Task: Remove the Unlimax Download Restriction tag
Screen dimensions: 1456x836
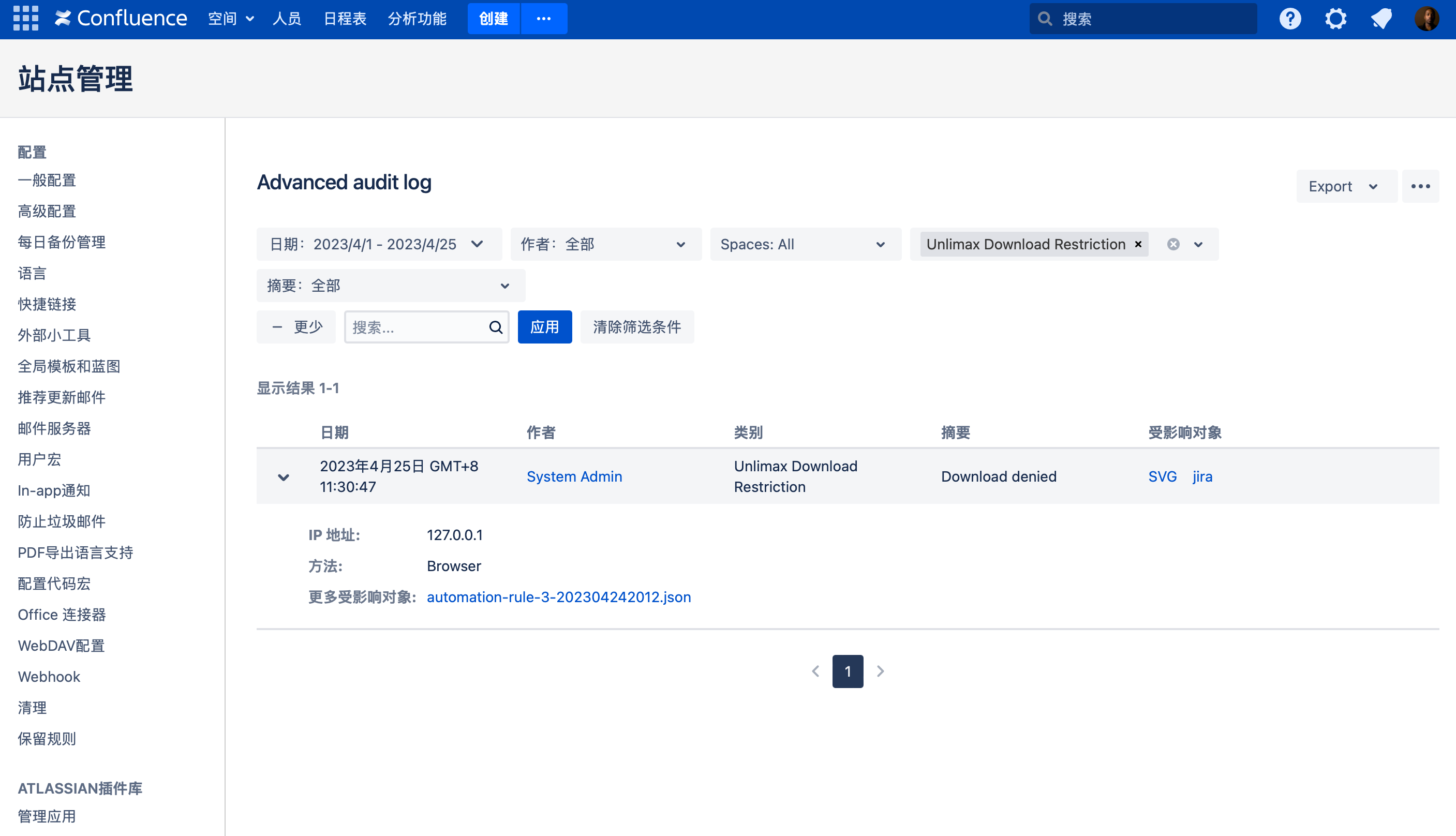Action: pos(1138,244)
